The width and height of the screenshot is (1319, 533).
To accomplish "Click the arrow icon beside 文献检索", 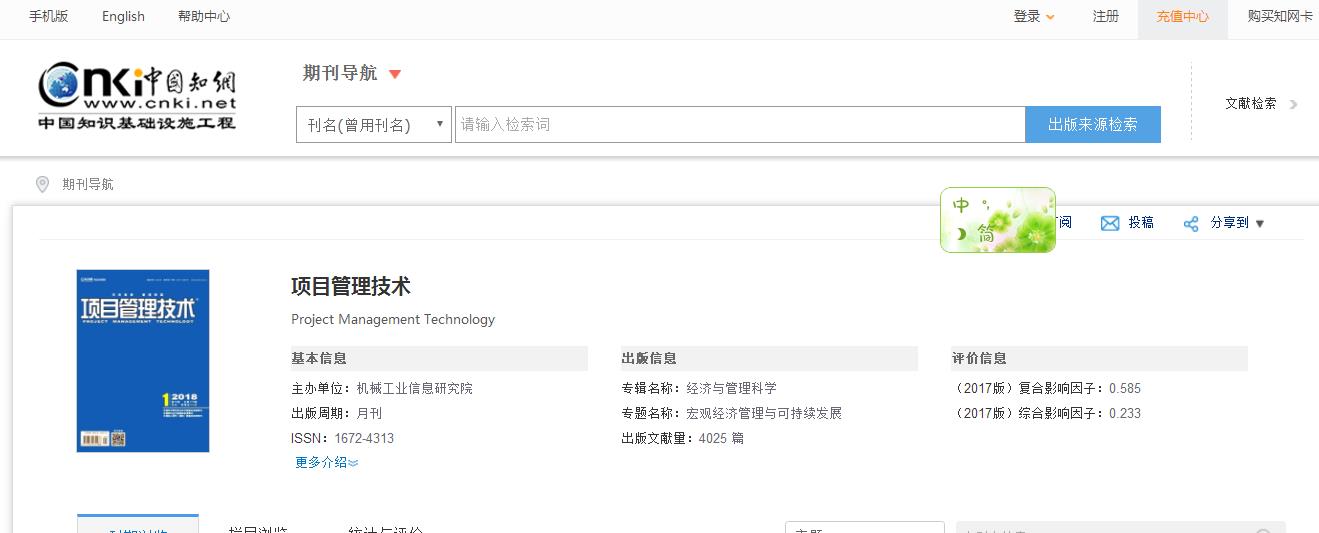I will pos(1293,104).
